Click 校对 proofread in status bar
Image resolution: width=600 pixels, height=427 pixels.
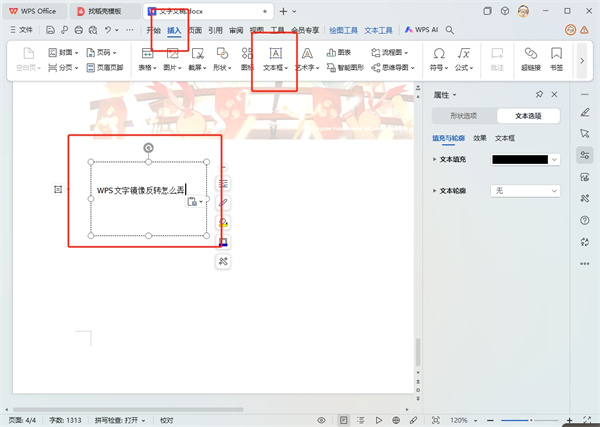(x=166, y=420)
